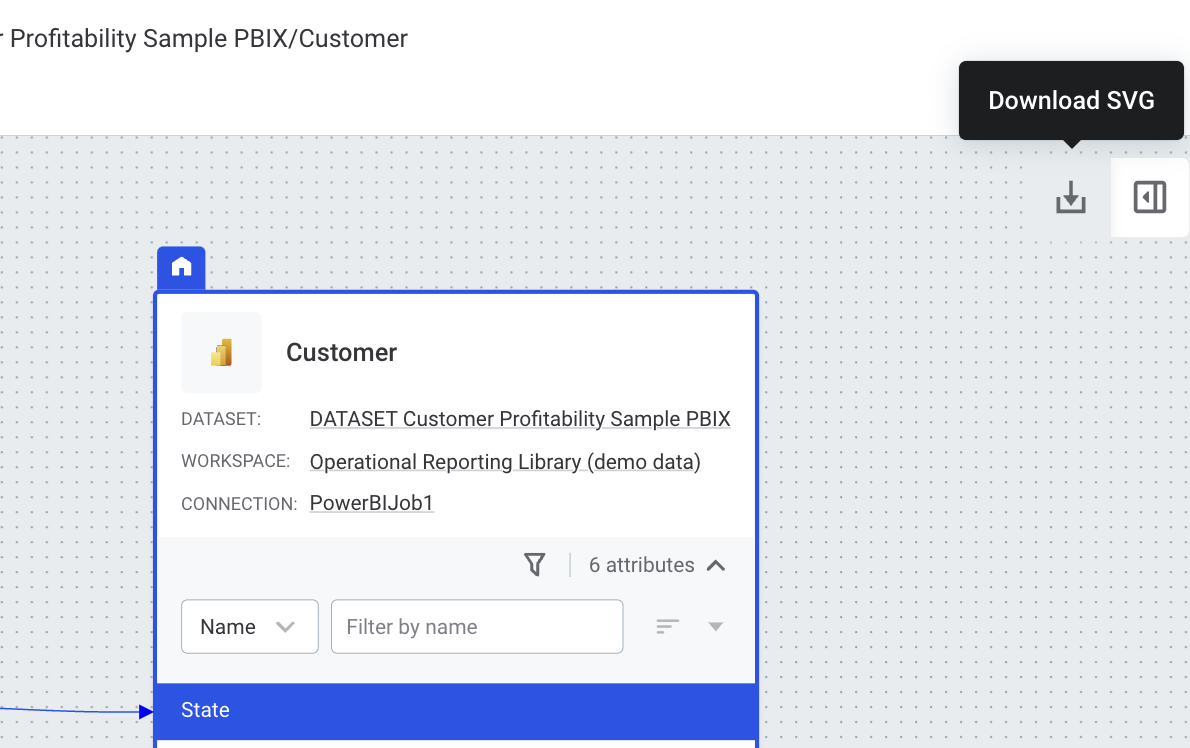Click the Customer node title
Image resolution: width=1190 pixels, height=748 pixels.
(342, 352)
